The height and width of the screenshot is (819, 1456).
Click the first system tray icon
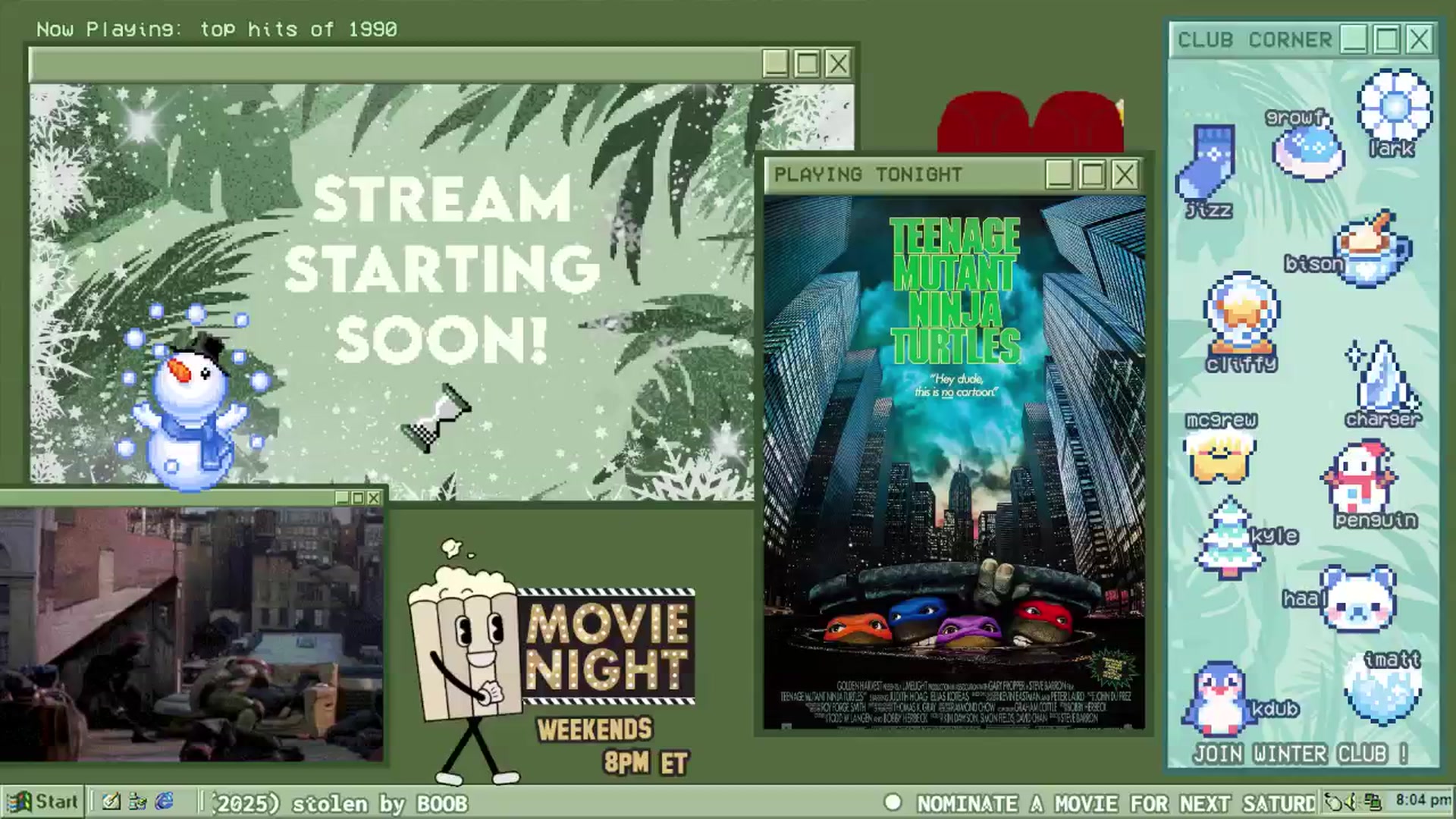click(x=1332, y=802)
